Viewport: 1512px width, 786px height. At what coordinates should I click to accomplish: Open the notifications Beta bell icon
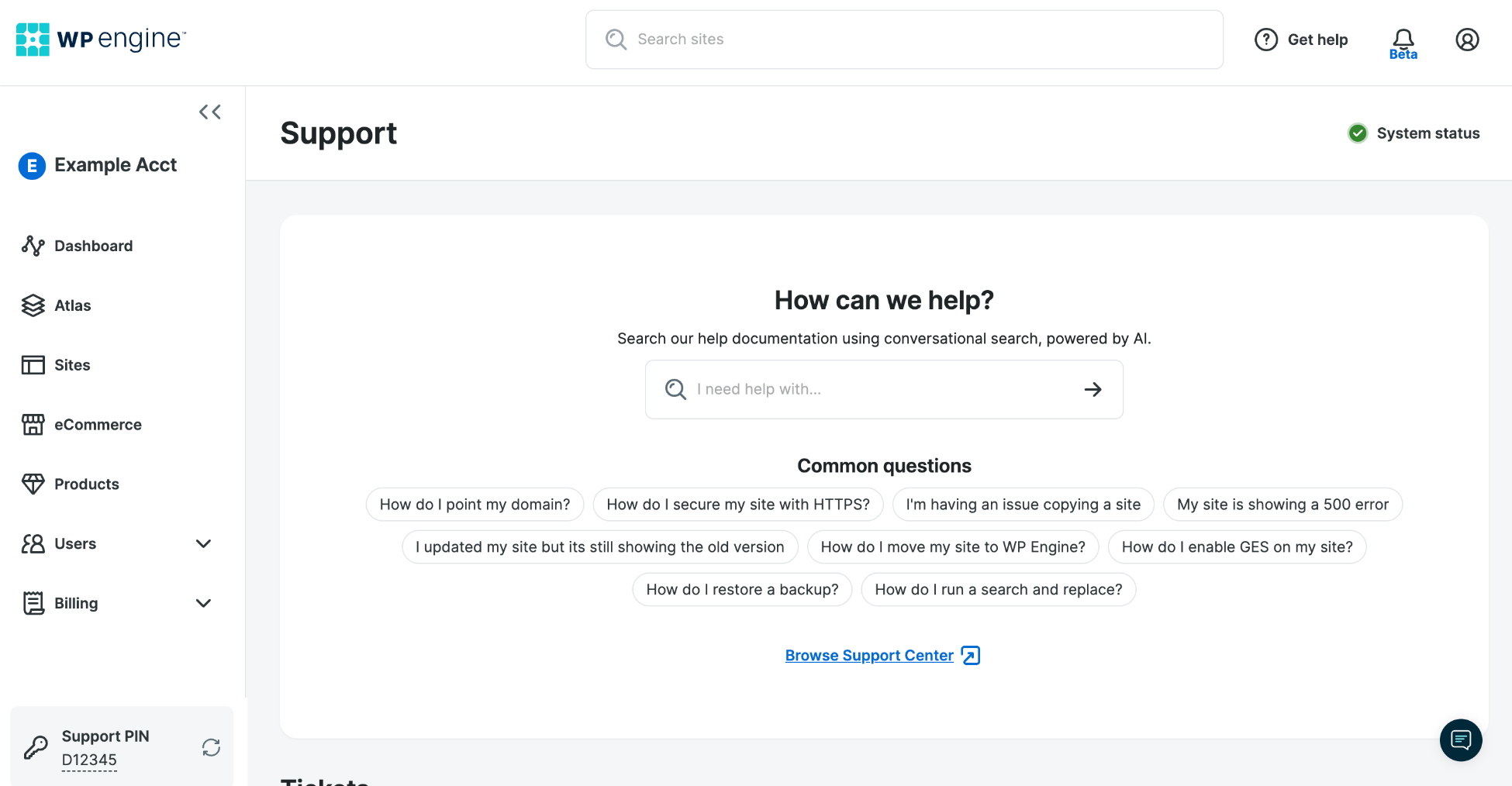(x=1403, y=40)
